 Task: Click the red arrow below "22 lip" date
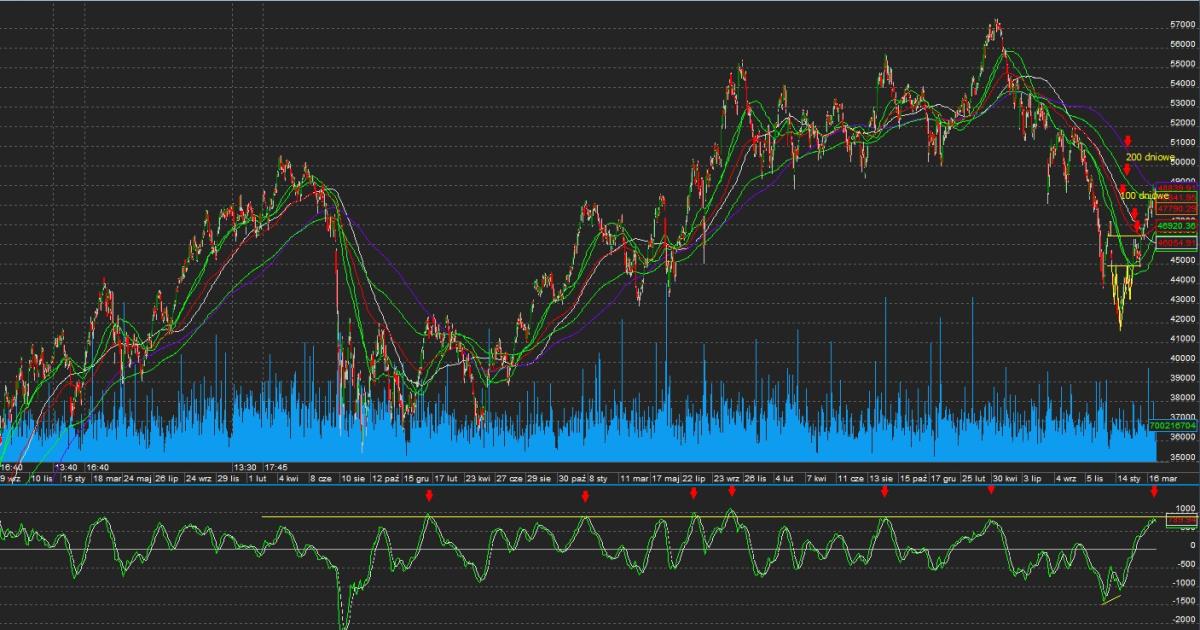click(x=693, y=493)
